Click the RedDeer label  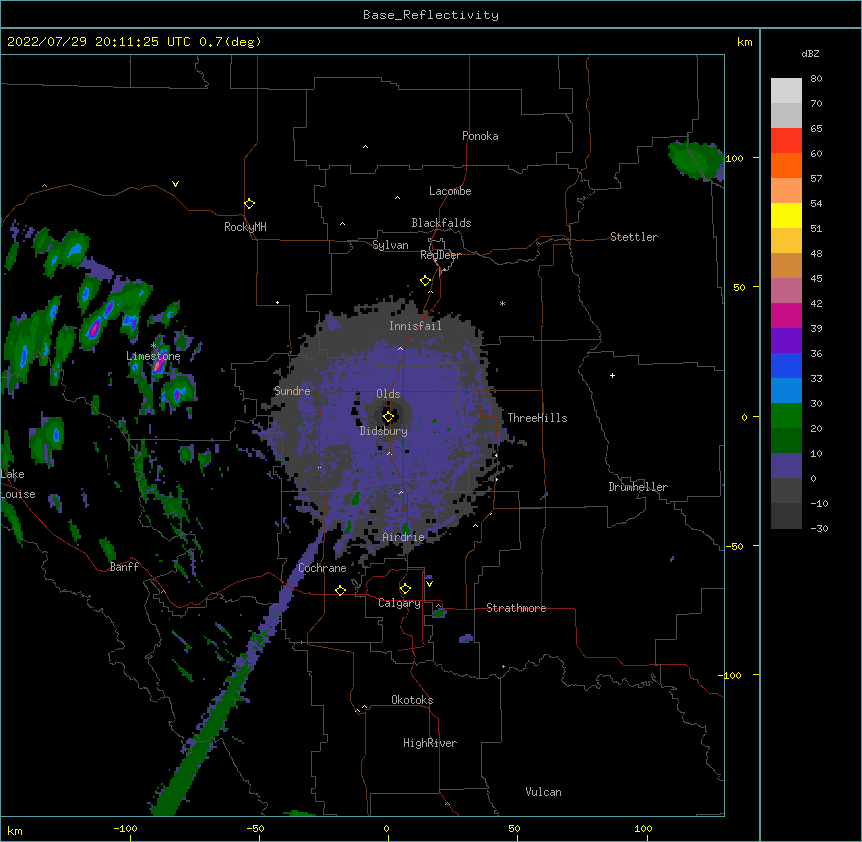pyautogui.click(x=440, y=255)
